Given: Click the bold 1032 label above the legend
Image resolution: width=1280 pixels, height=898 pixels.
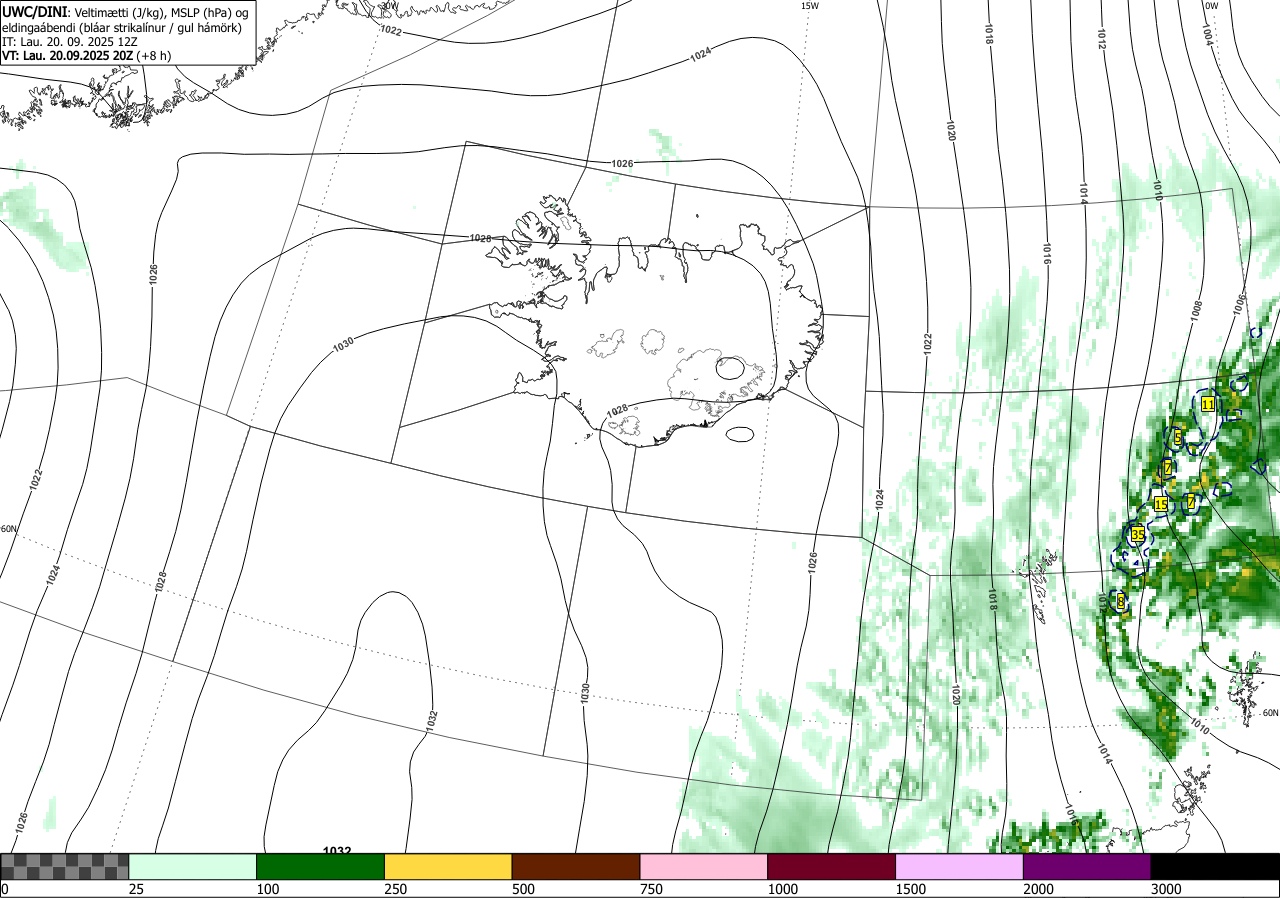Looking at the screenshot, I should (337, 851).
